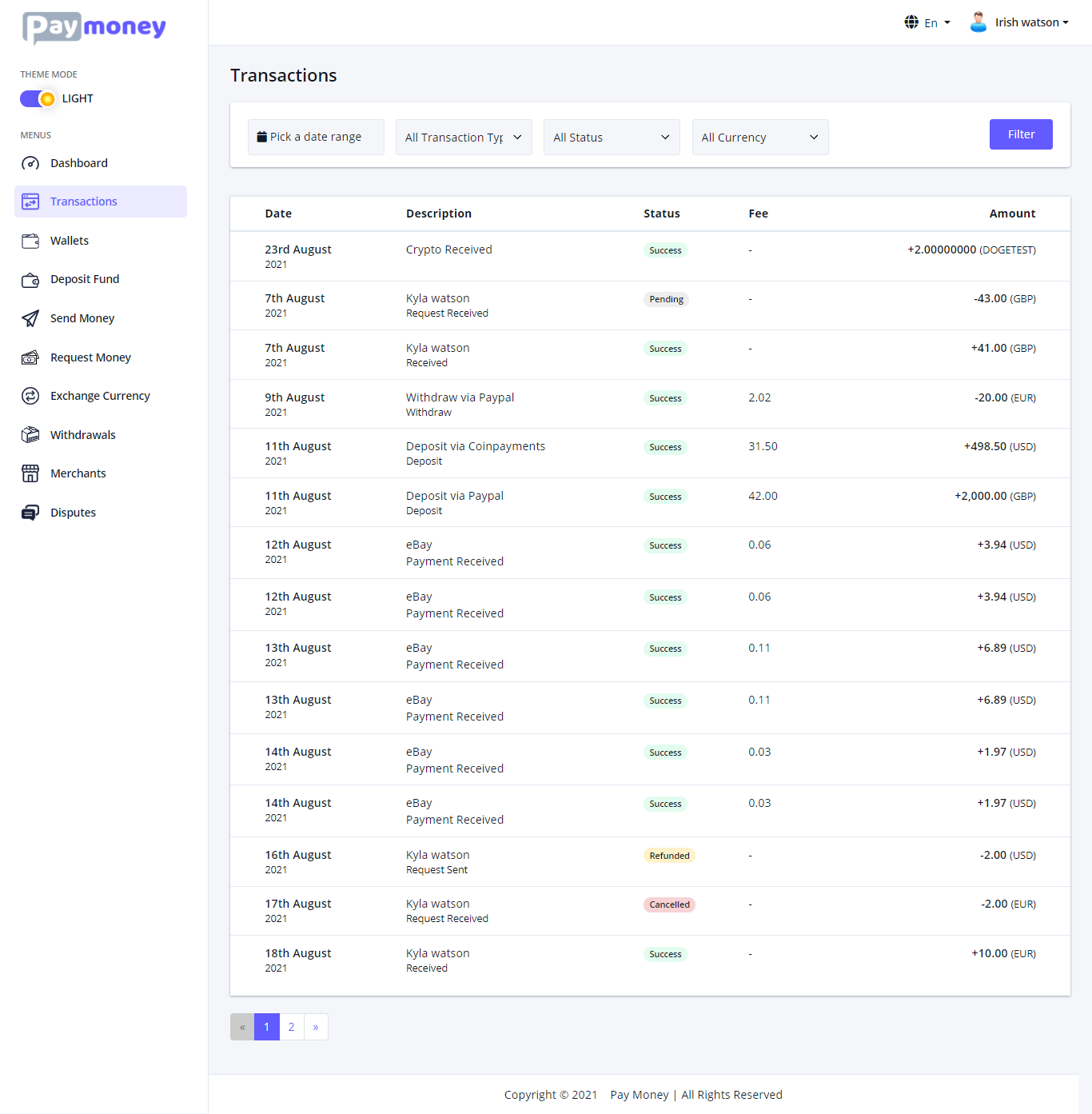Click the Merchants storefront icon
1092x1114 pixels.
click(30, 473)
